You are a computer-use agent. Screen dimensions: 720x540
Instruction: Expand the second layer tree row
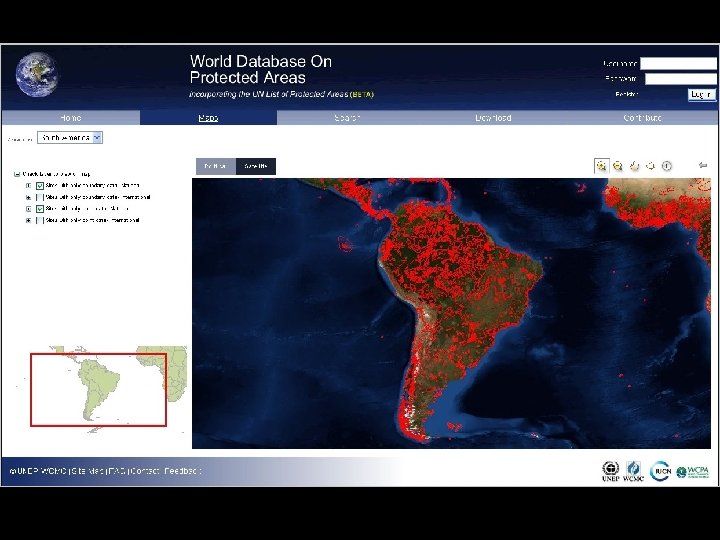(x=28, y=197)
